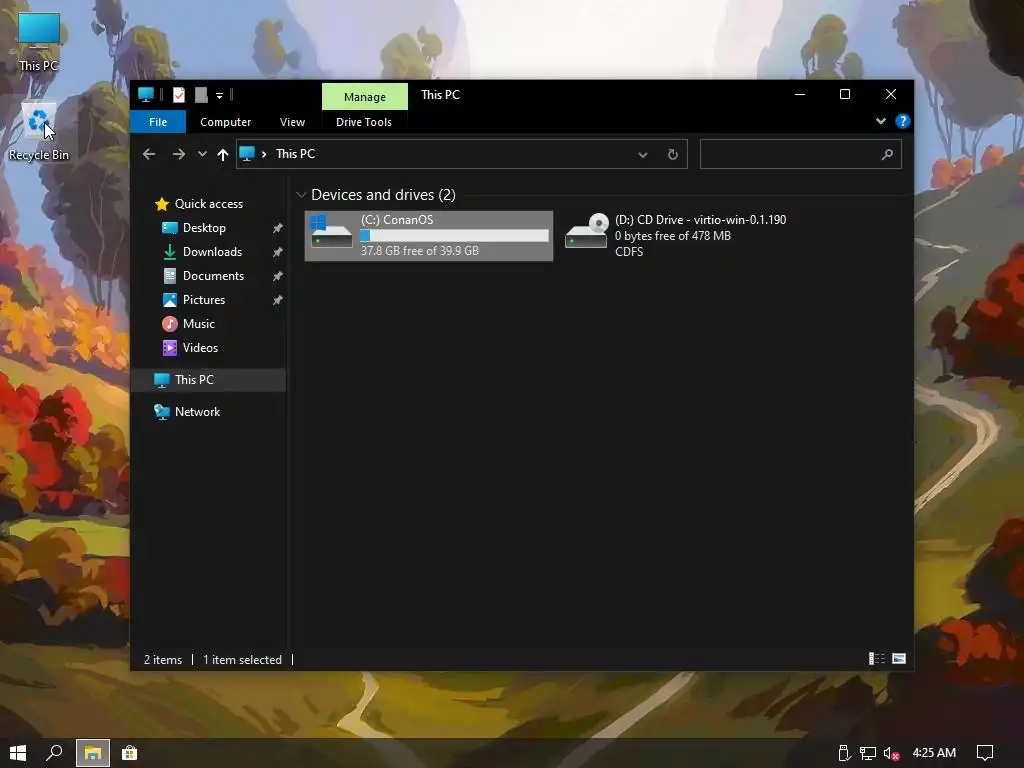Click the "37.8 GB free of 39.9 GB" text

click(420, 251)
